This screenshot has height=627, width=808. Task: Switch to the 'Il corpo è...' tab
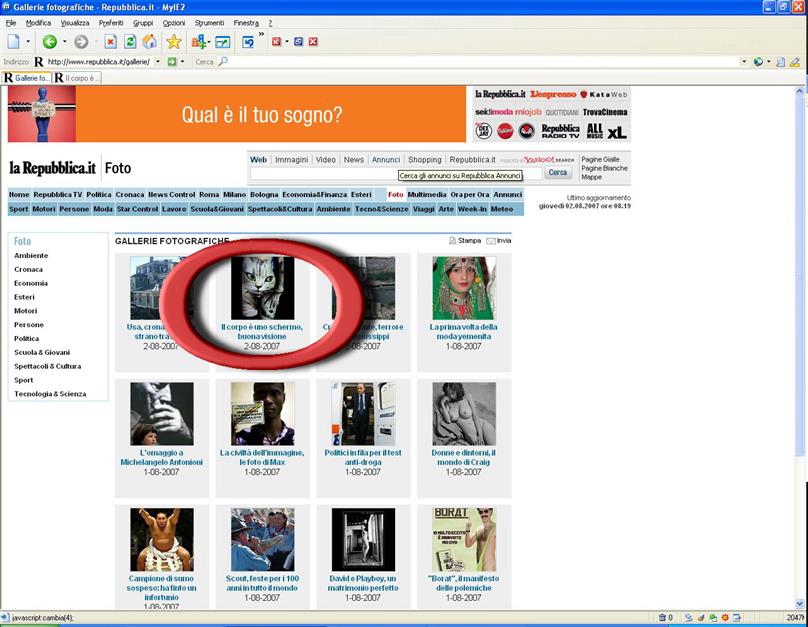click(x=78, y=78)
